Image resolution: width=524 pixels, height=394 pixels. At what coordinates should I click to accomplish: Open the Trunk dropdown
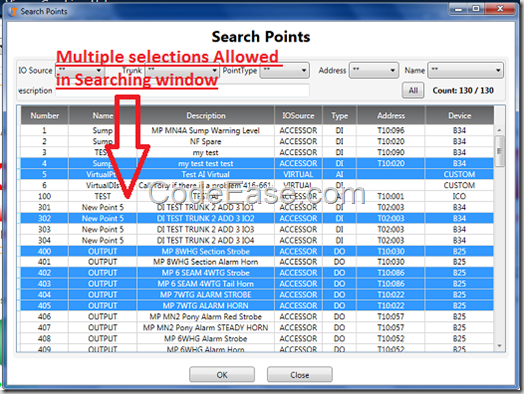click(182, 71)
